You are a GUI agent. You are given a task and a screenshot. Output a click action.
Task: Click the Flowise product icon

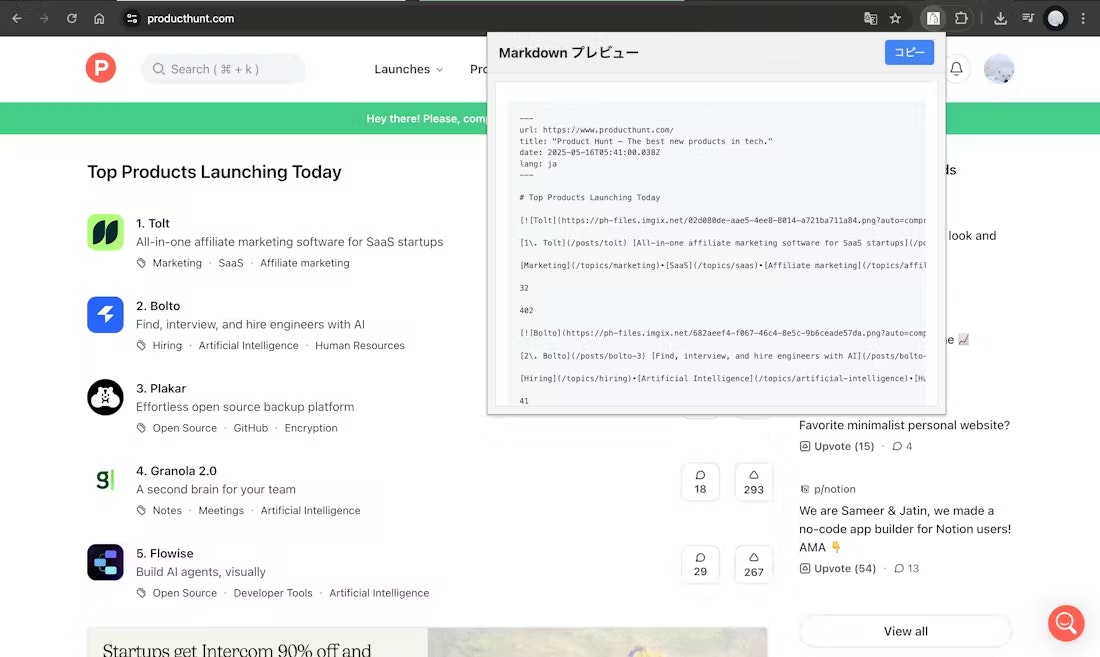click(x=105, y=561)
